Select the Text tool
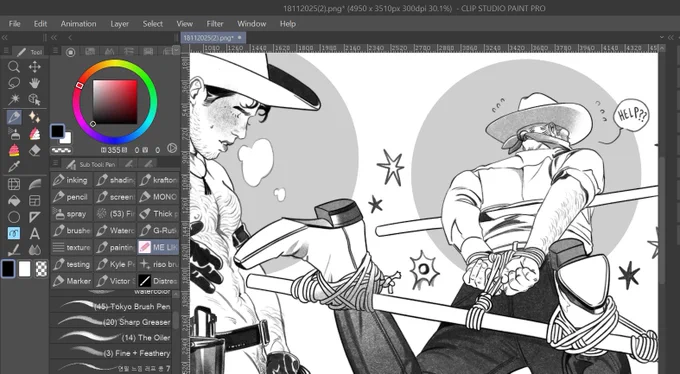The width and height of the screenshot is (680, 374). coord(34,233)
